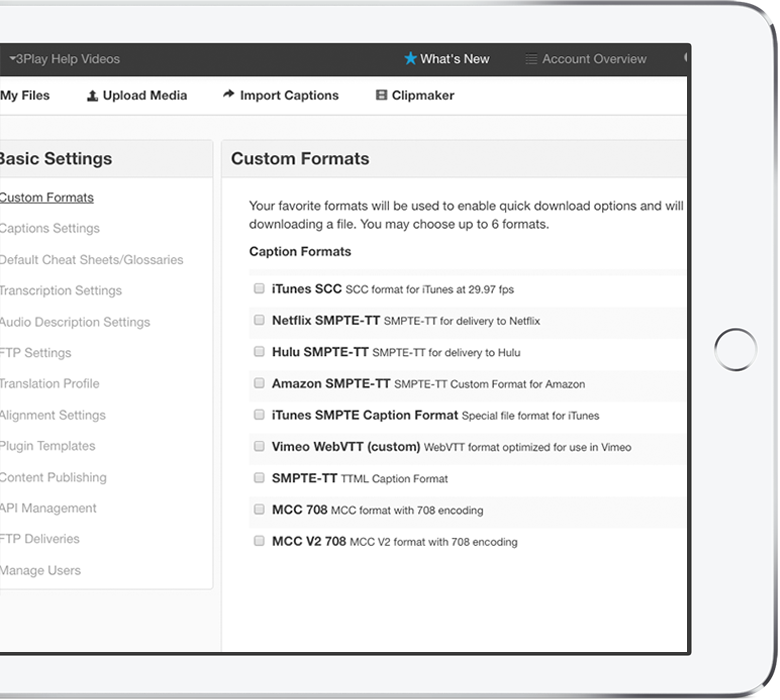Click the Caption Formats heading

coord(300,251)
